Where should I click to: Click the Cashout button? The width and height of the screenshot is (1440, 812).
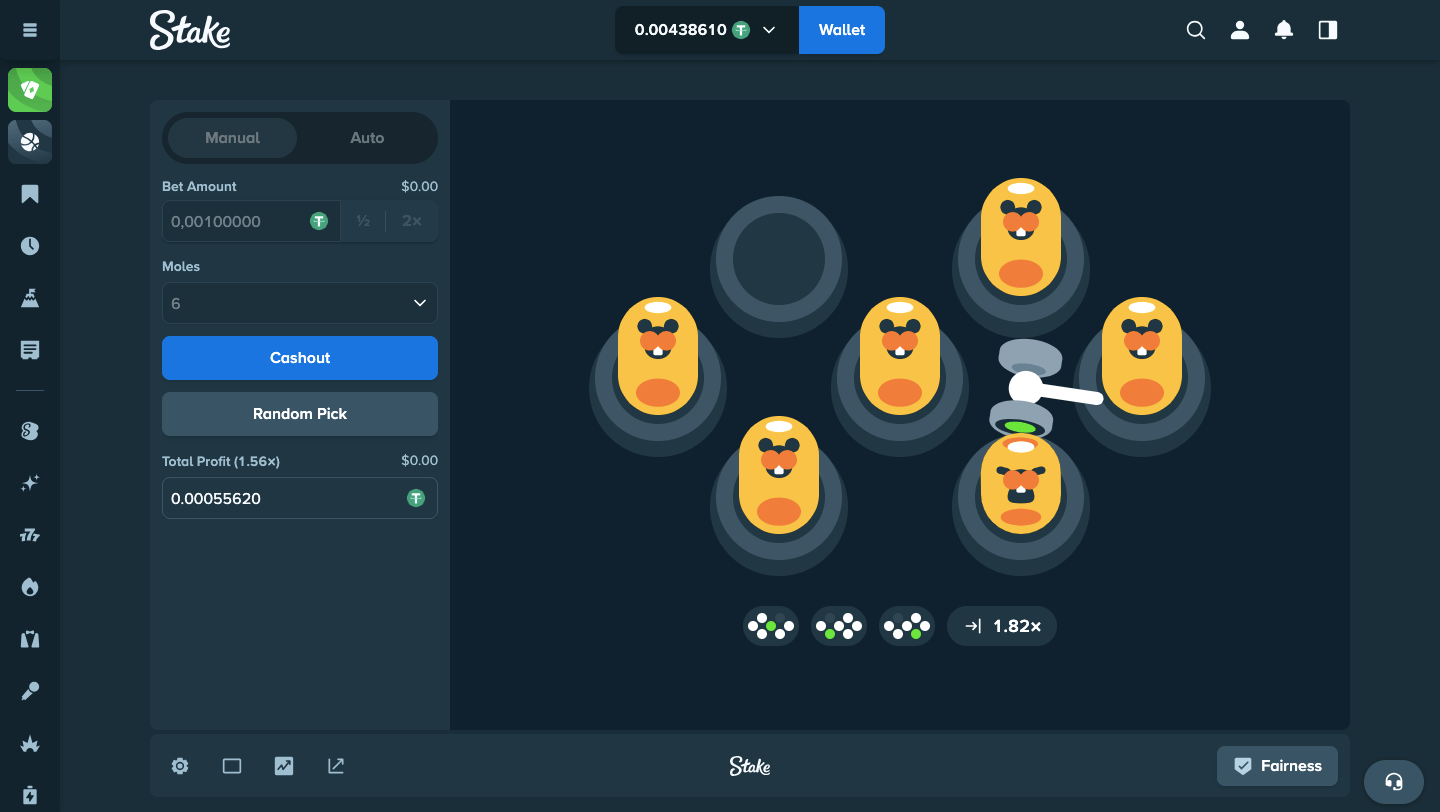click(x=300, y=358)
